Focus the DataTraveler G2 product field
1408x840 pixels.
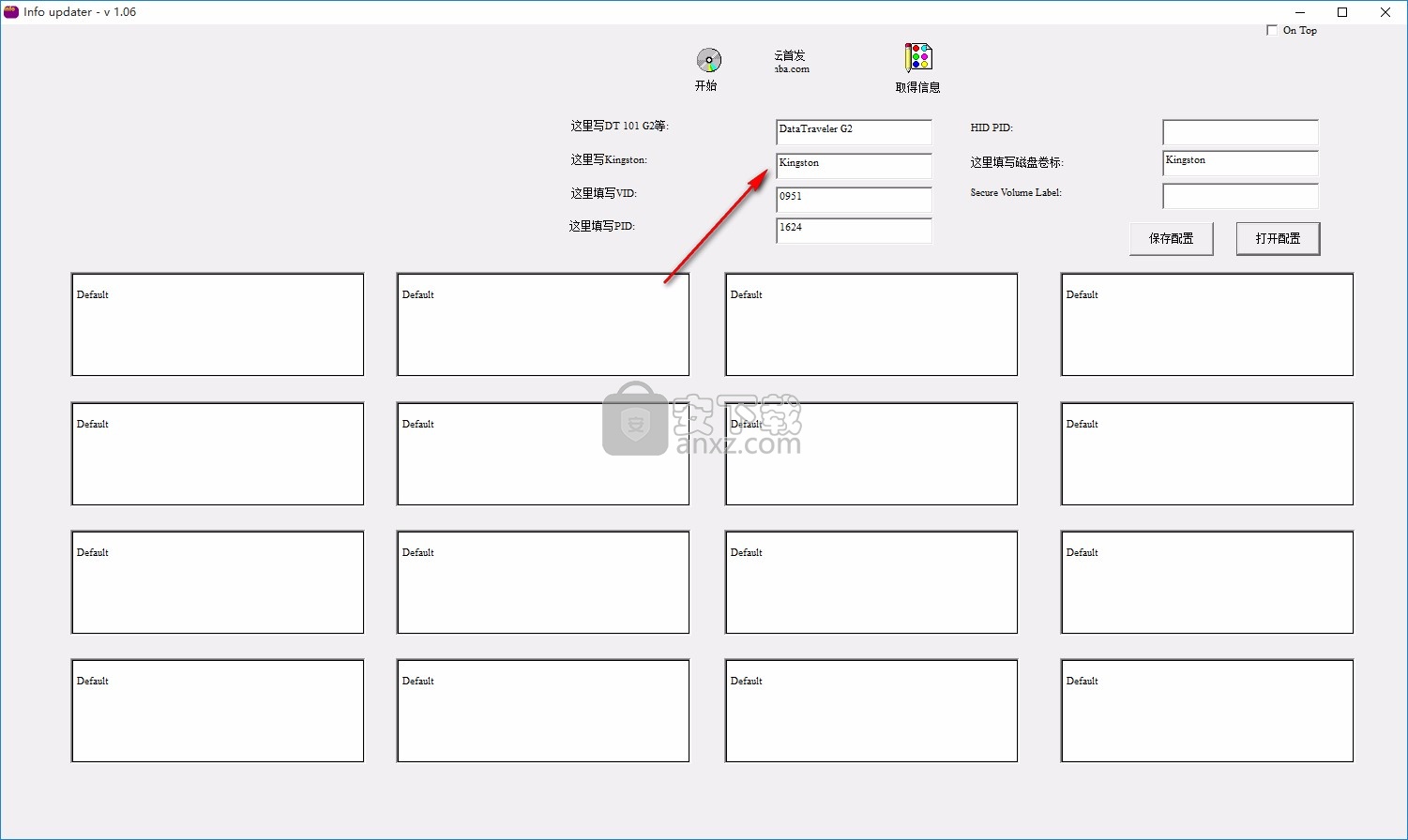[854, 132]
